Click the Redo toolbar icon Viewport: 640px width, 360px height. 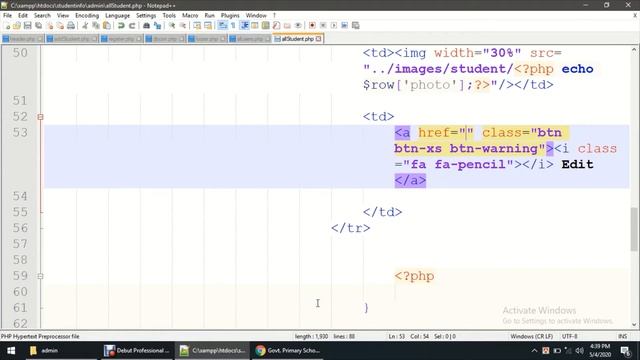click(x=132, y=25)
